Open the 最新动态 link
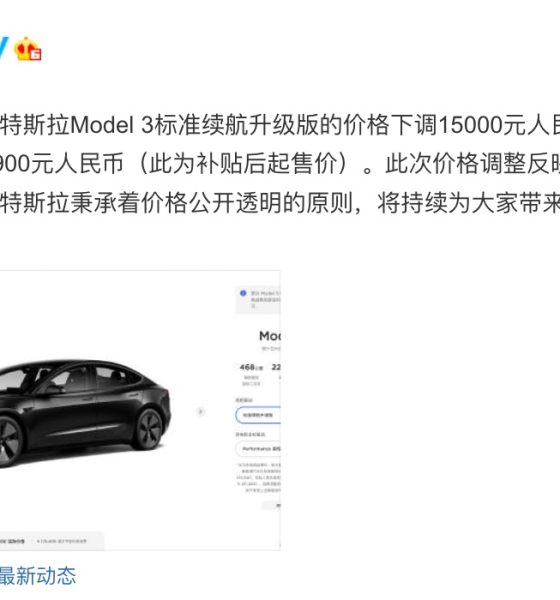 (38, 576)
